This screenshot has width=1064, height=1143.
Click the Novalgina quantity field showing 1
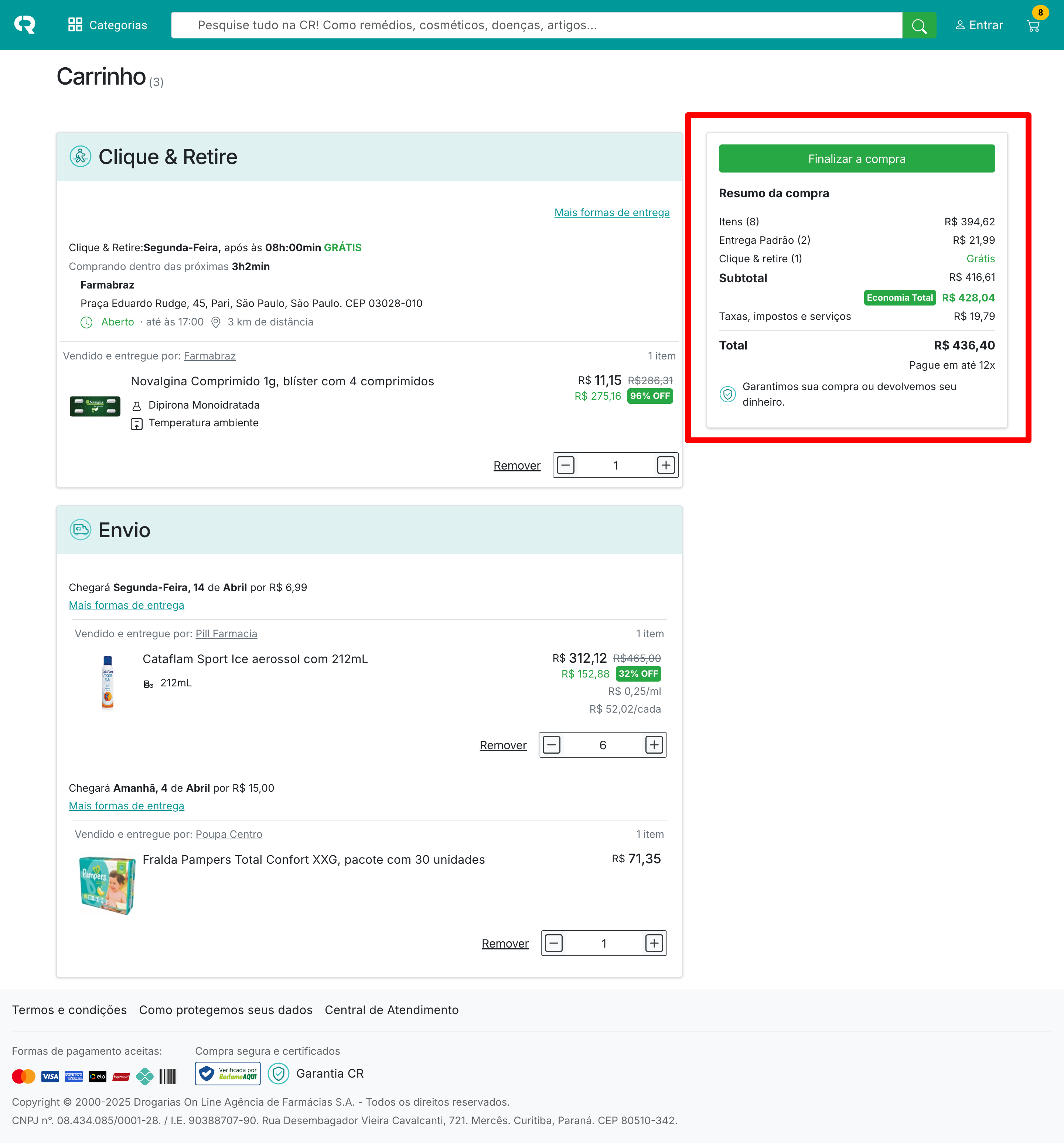coord(615,465)
